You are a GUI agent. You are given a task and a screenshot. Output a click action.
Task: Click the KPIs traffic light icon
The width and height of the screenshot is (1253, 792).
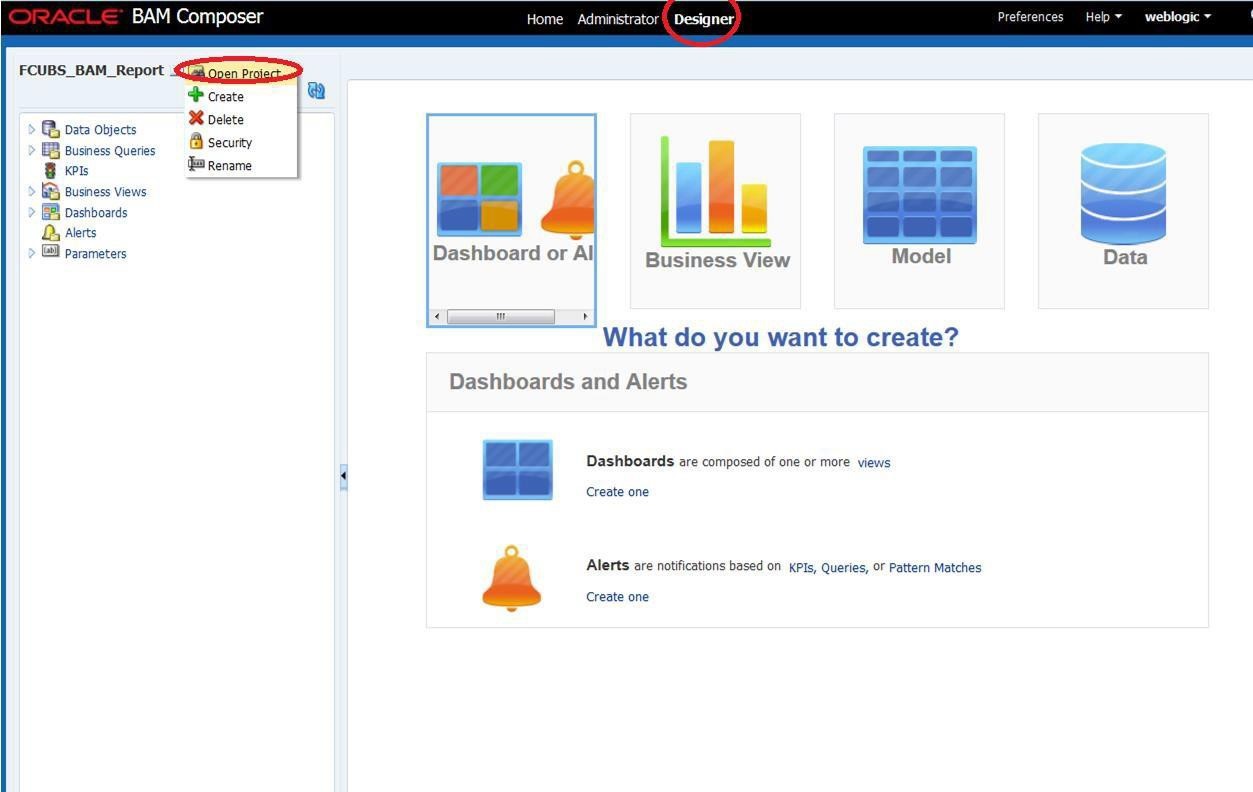50,171
